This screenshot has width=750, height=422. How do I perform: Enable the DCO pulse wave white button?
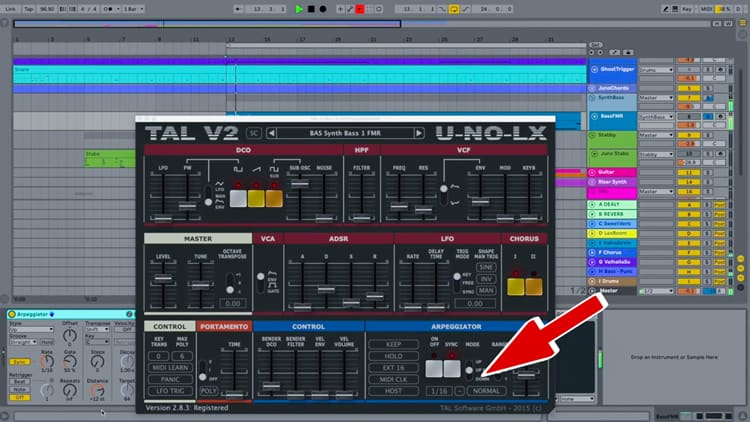click(238, 198)
